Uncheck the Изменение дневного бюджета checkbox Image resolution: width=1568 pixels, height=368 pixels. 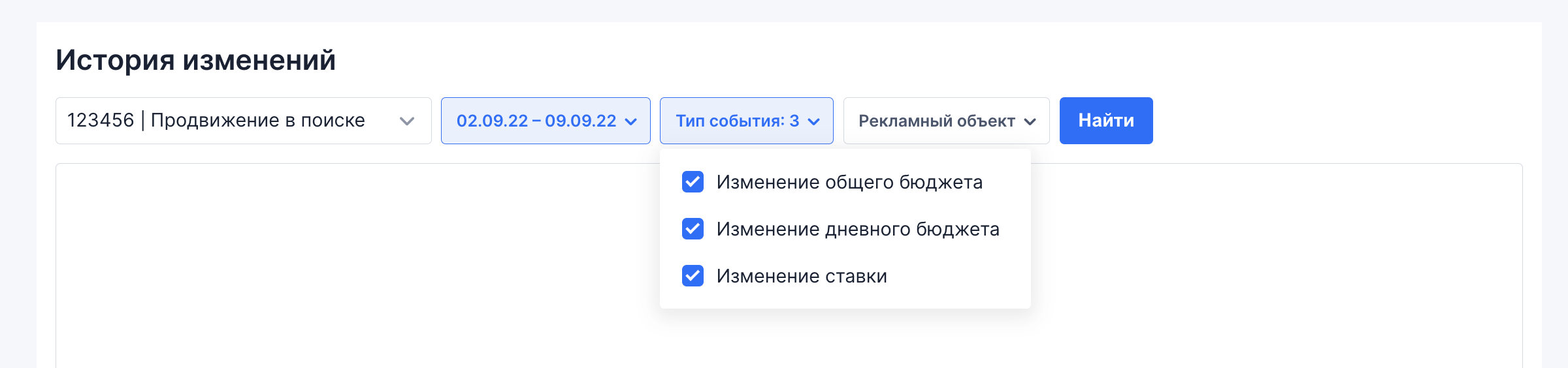point(693,229)
